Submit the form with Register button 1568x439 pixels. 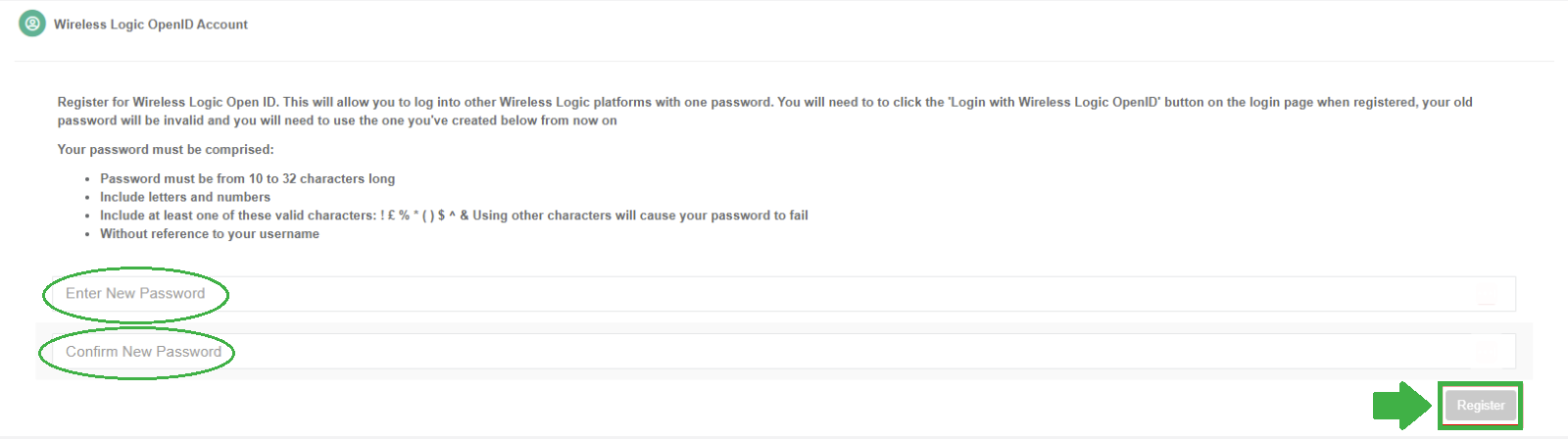(1481, 406)
